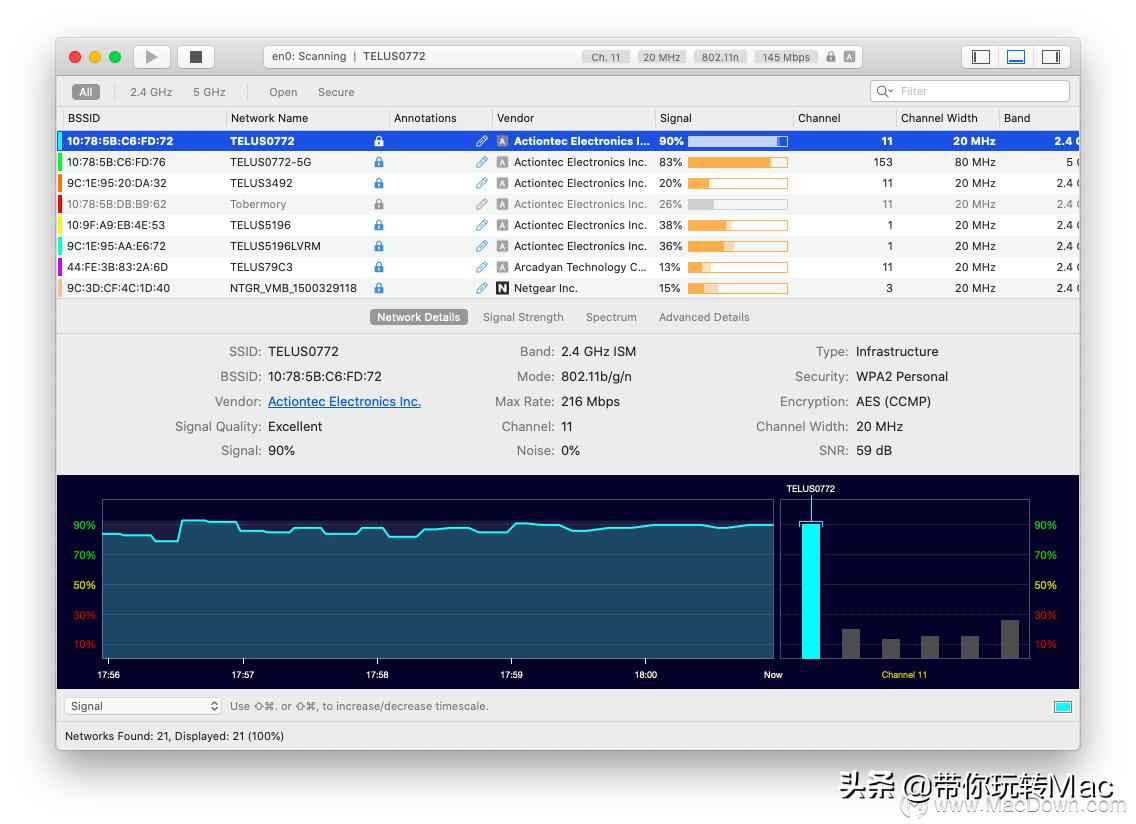Click the Play scan button in toolbar

point(152,57)
